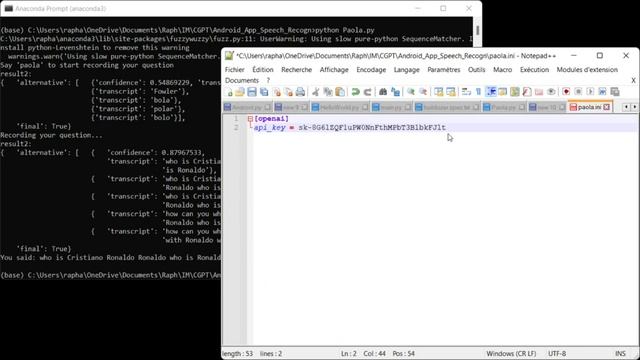
Task: Click the Document Map icon
Action: (x=515, y=92)
